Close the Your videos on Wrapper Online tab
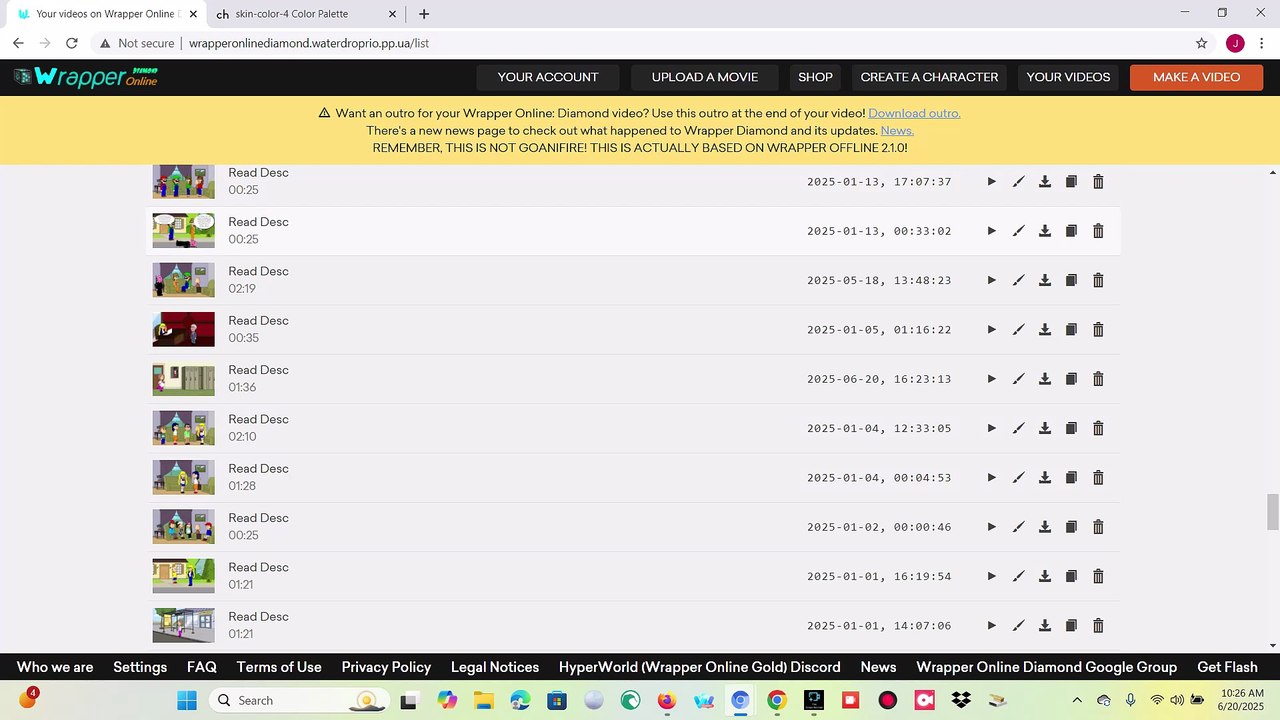 (193, 14)
